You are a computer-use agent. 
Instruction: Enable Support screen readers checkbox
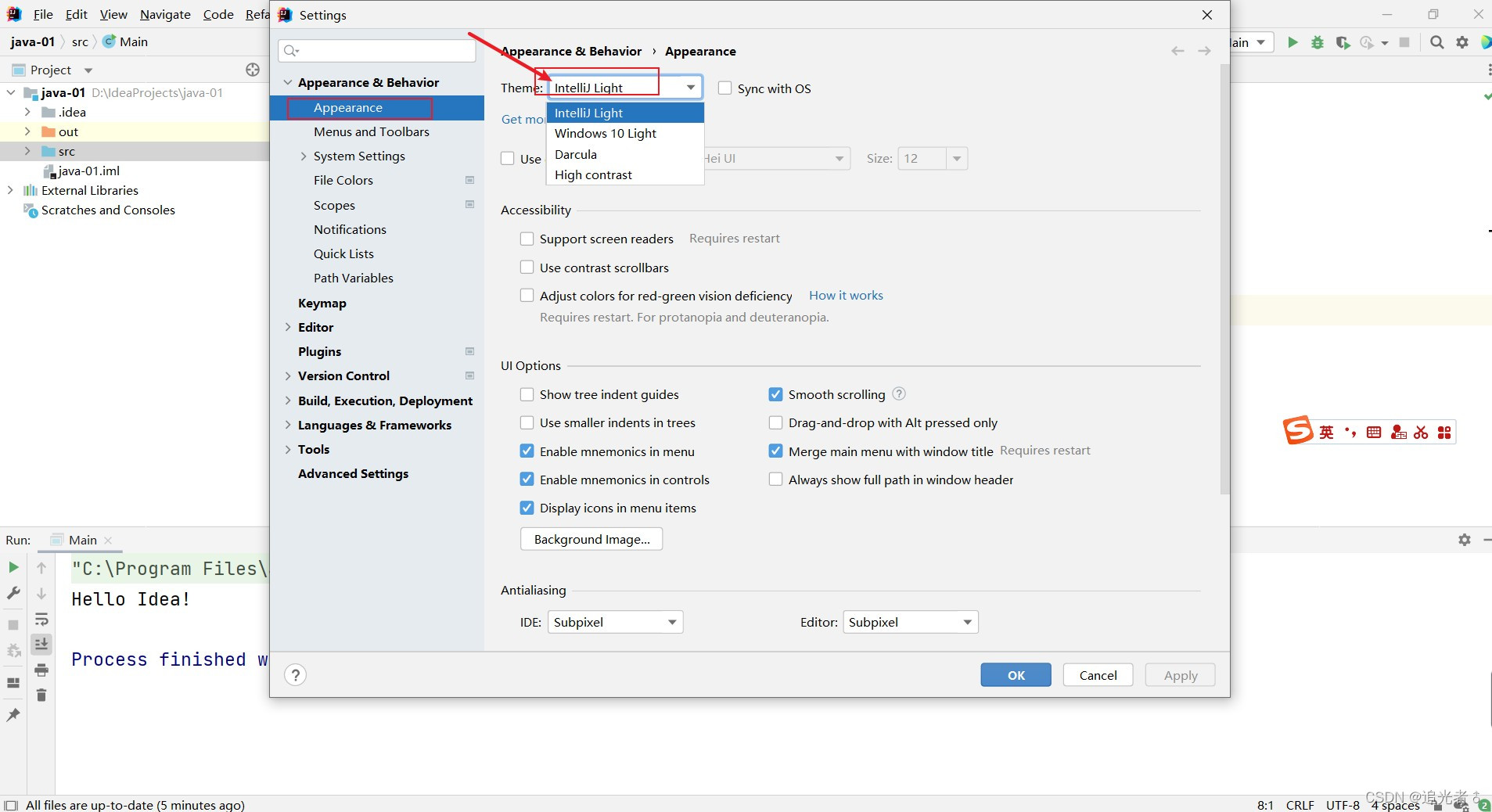tap(527, 239)
